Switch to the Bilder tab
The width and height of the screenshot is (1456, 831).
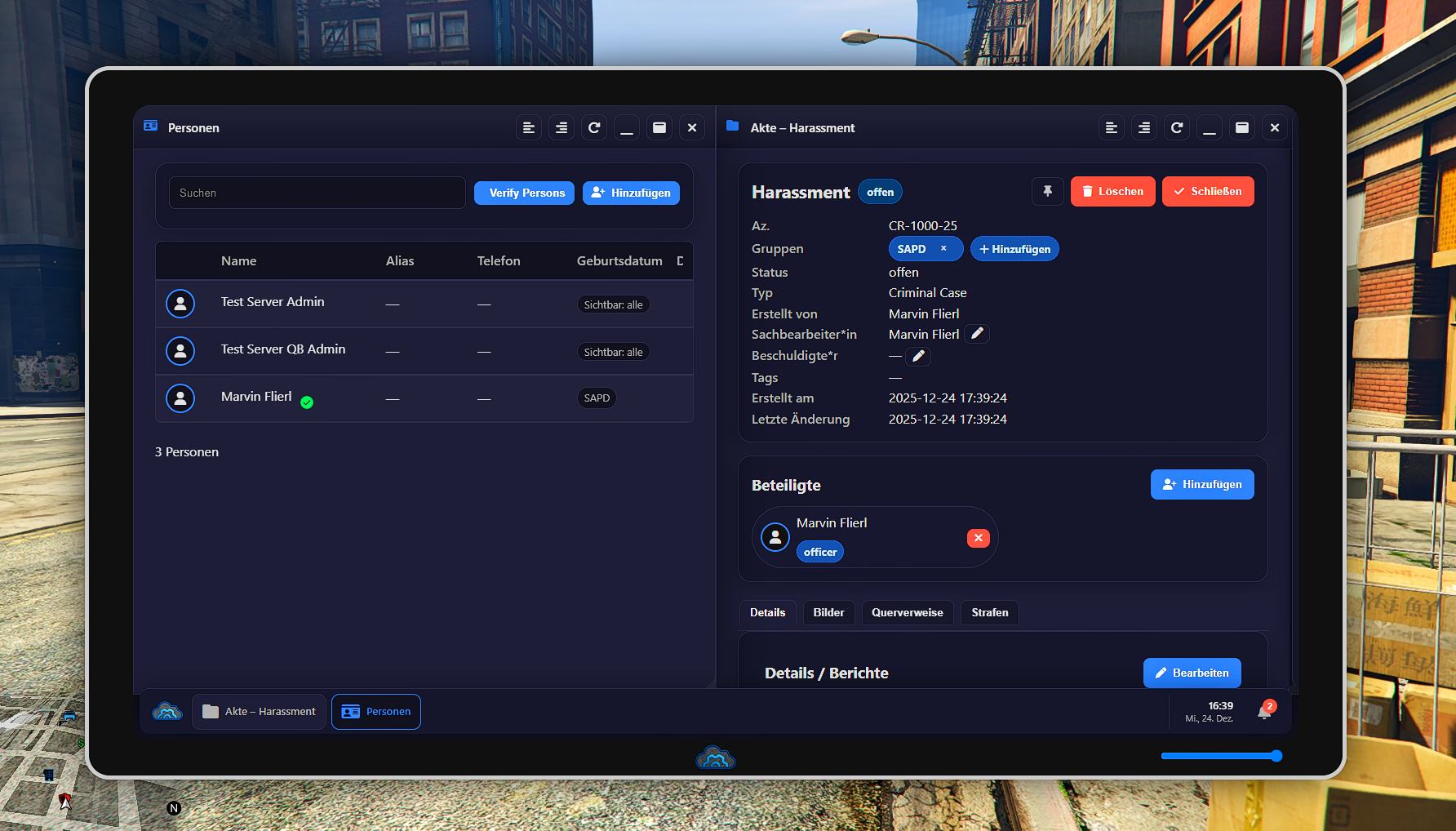tap(828, 613)
